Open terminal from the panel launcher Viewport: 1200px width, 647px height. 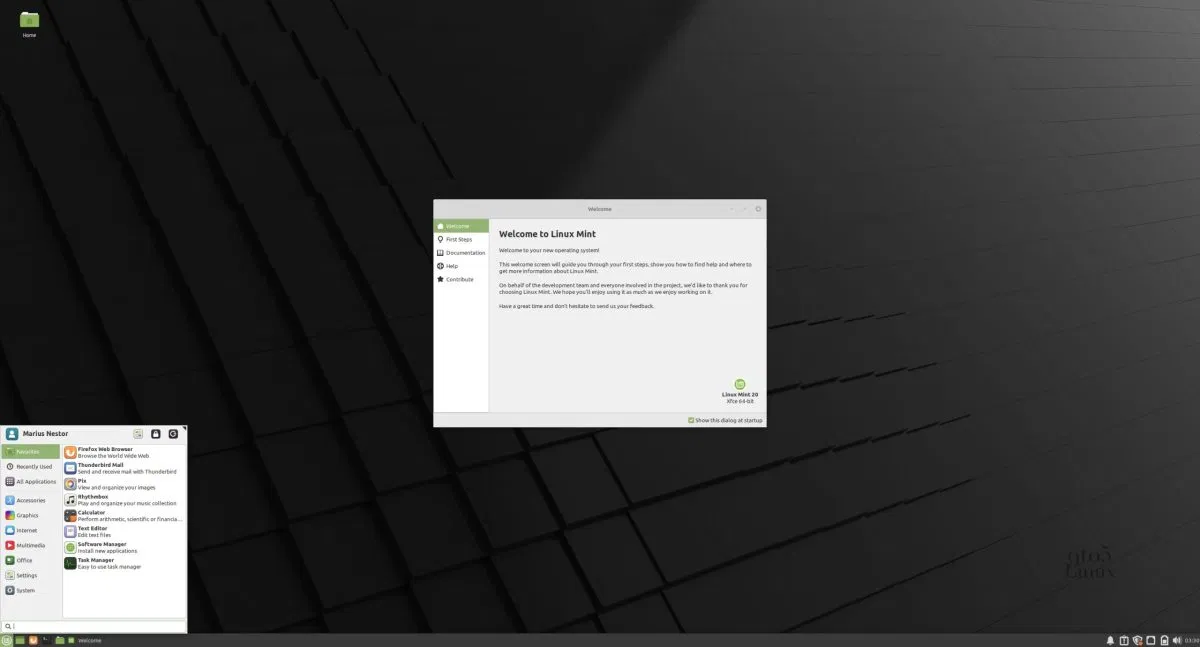pyautogui.click(x=46, y=640)
